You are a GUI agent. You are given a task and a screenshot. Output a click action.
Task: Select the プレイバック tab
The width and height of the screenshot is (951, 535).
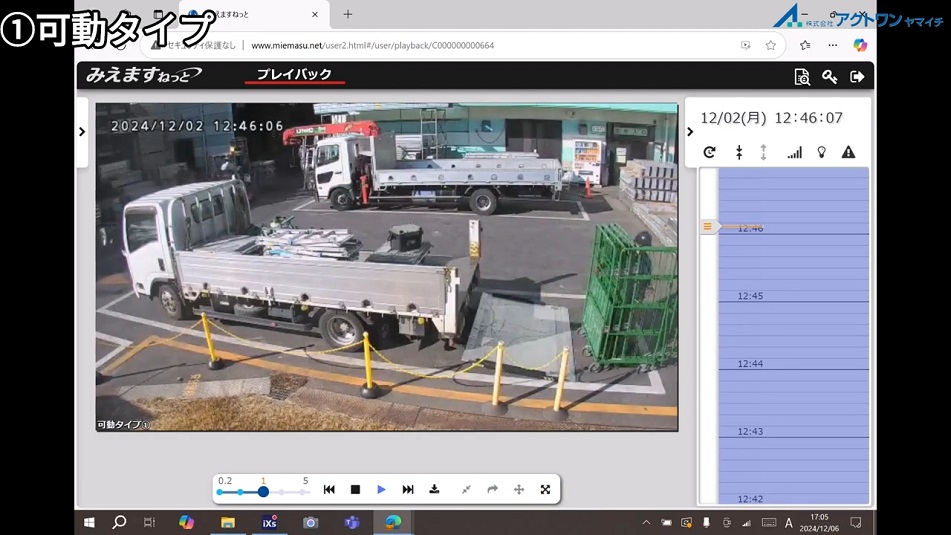pos(294,74)
